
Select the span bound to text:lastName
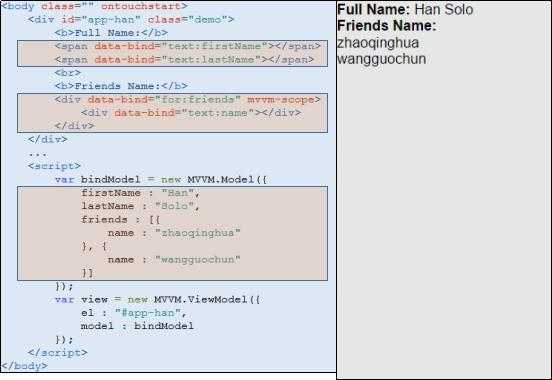[184, 60]
